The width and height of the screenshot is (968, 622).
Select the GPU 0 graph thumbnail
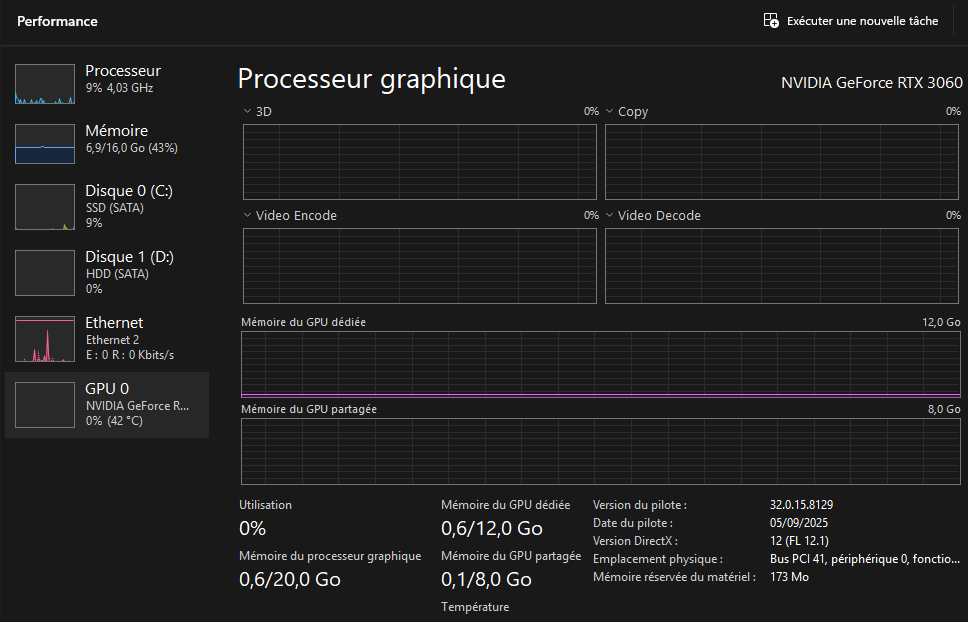coord(45,404)
